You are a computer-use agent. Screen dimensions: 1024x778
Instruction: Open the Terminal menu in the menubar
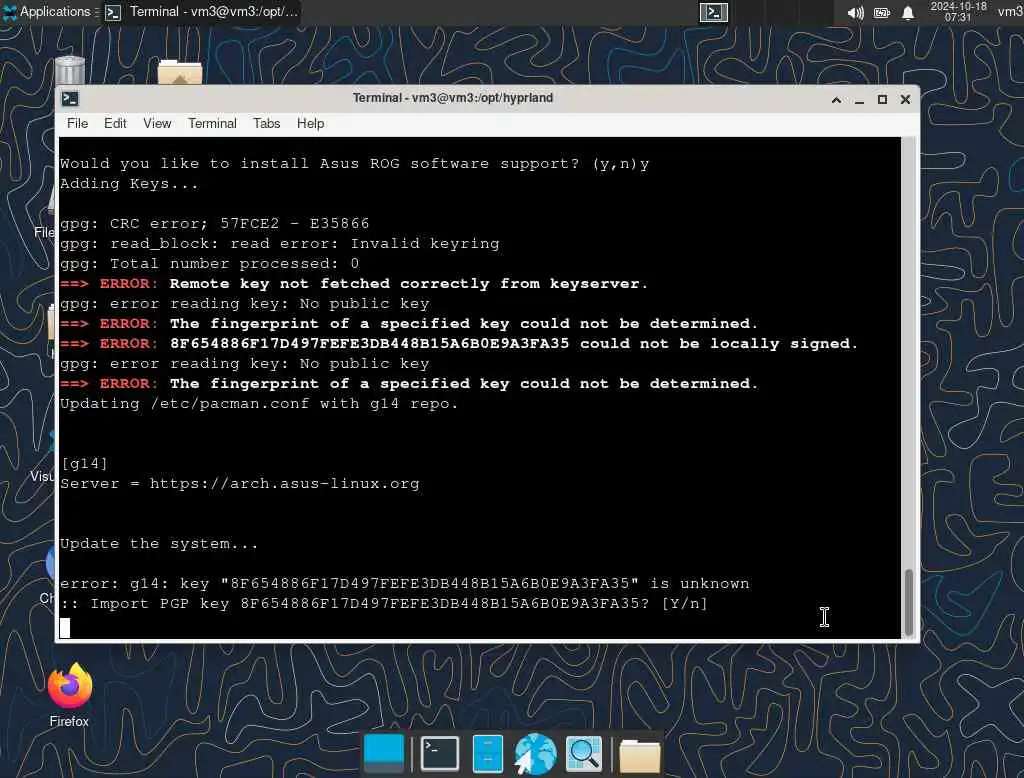click(x=212, y=123)
